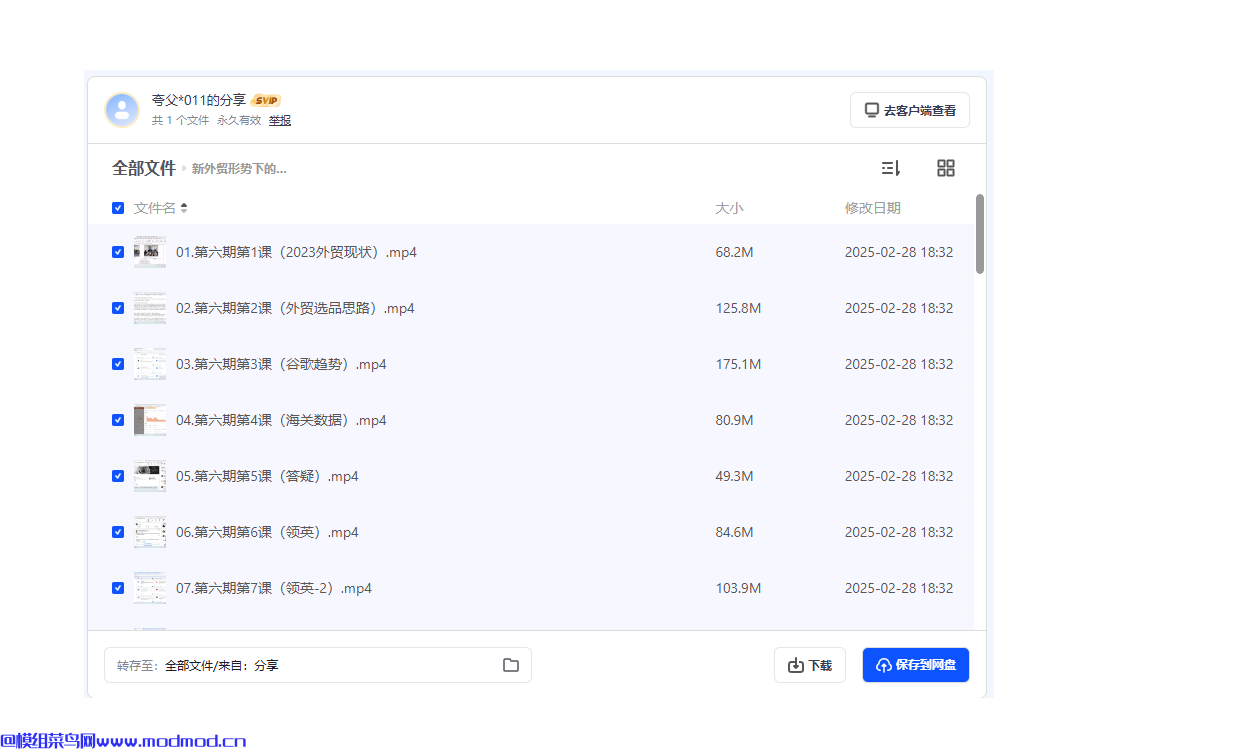Open file 02.第六期第2课（外贸选品思路）.mp4
Viewport: 1246px width, 749px height.
pyautogui.click(x=295, y=308)
